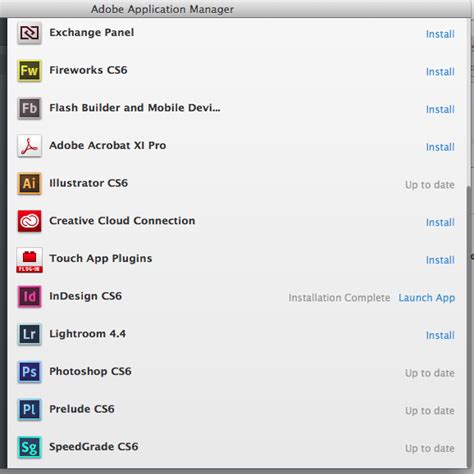Select the InDesign CS6 name text

(x=86, y=296)
